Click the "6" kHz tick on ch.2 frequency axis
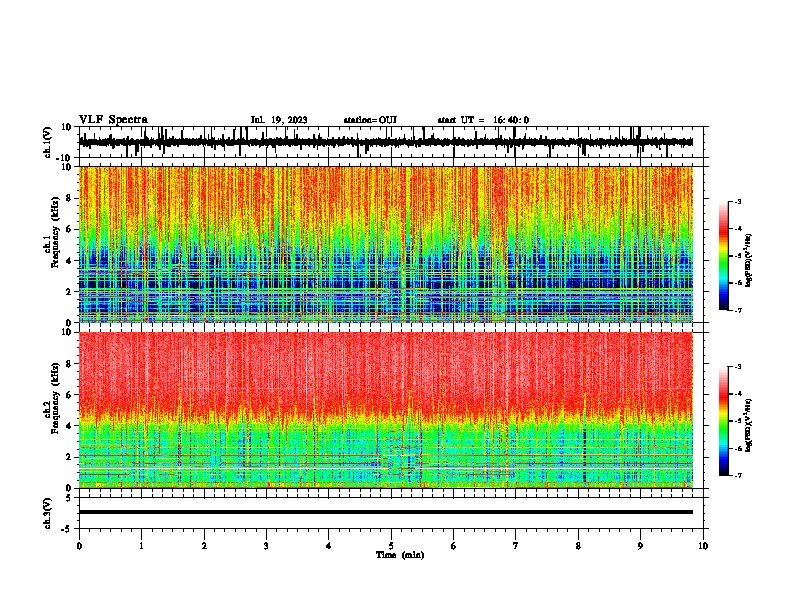Image resolution: width=792 pixels, height=612 pixels. pyautogui.click(x=70, y=394)
